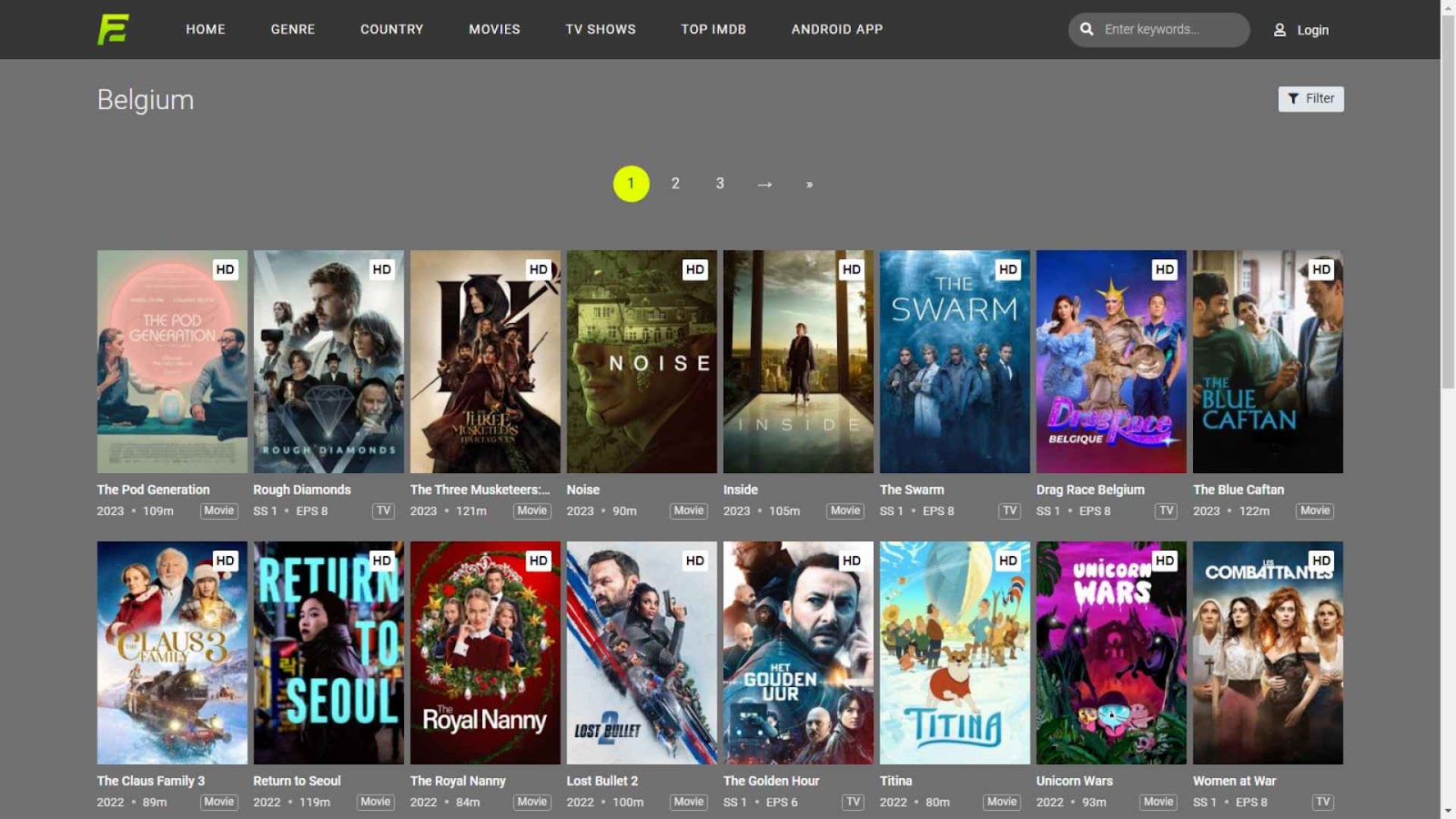
Task: Go to the TV Shows section
Action: tap(601, 29)
